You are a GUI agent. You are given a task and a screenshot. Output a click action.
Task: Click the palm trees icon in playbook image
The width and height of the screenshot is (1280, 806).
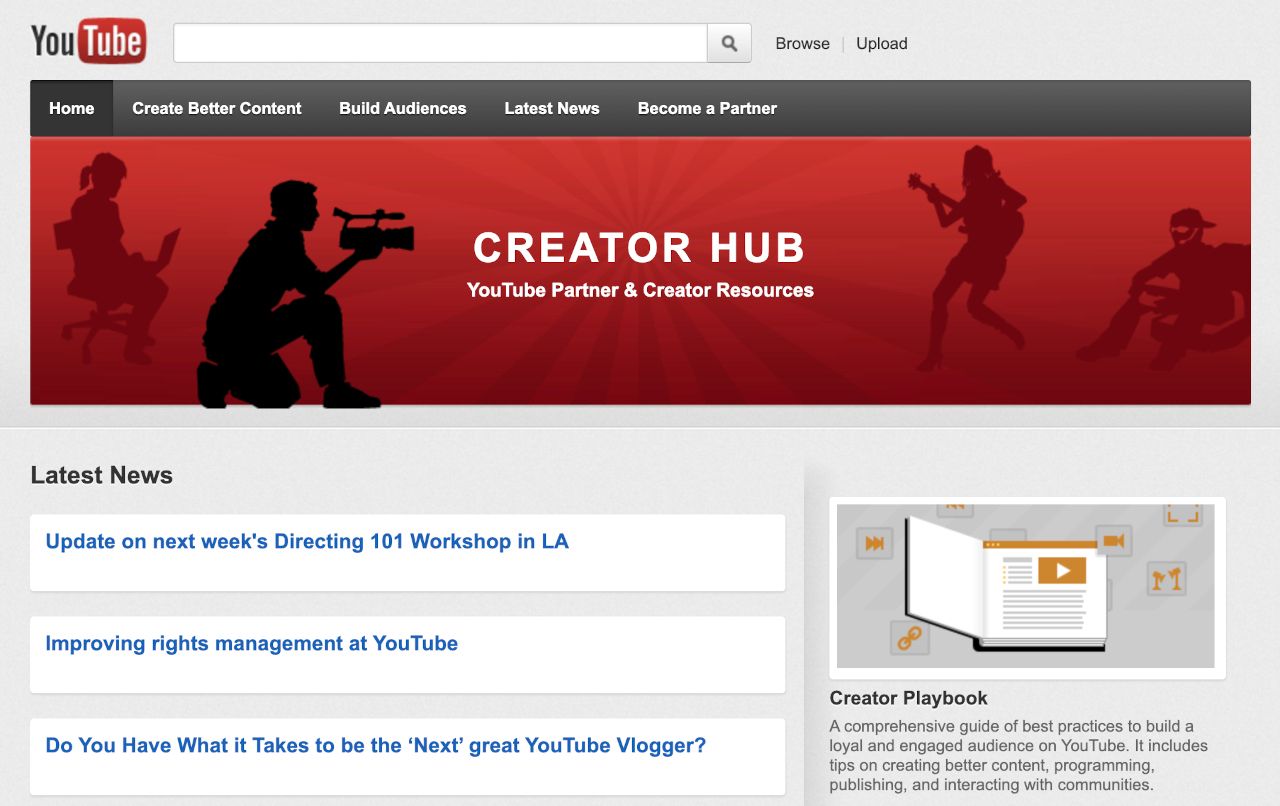[1167, 578]
